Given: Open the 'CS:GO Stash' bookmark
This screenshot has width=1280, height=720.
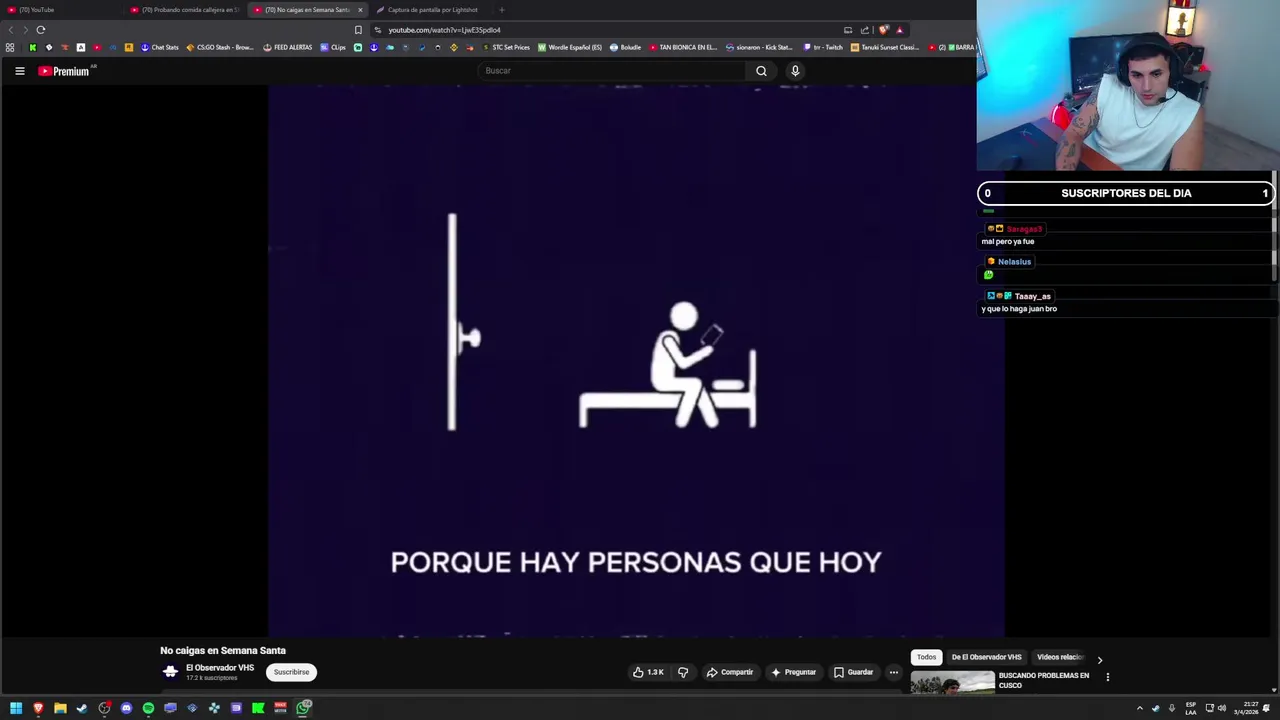Looking at the screenshot, I should point(220,47).
